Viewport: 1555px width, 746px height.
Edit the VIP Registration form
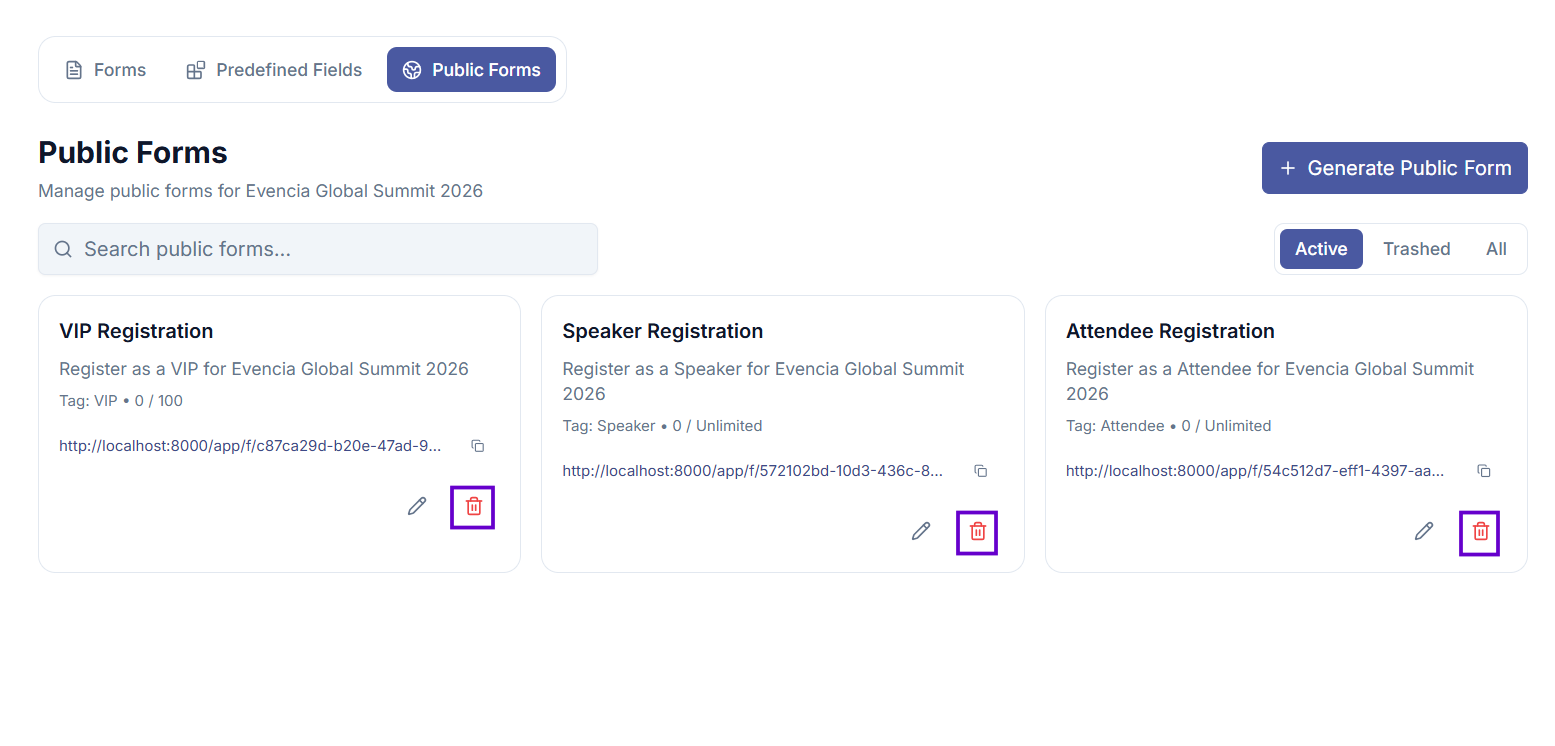click(417, 506)
